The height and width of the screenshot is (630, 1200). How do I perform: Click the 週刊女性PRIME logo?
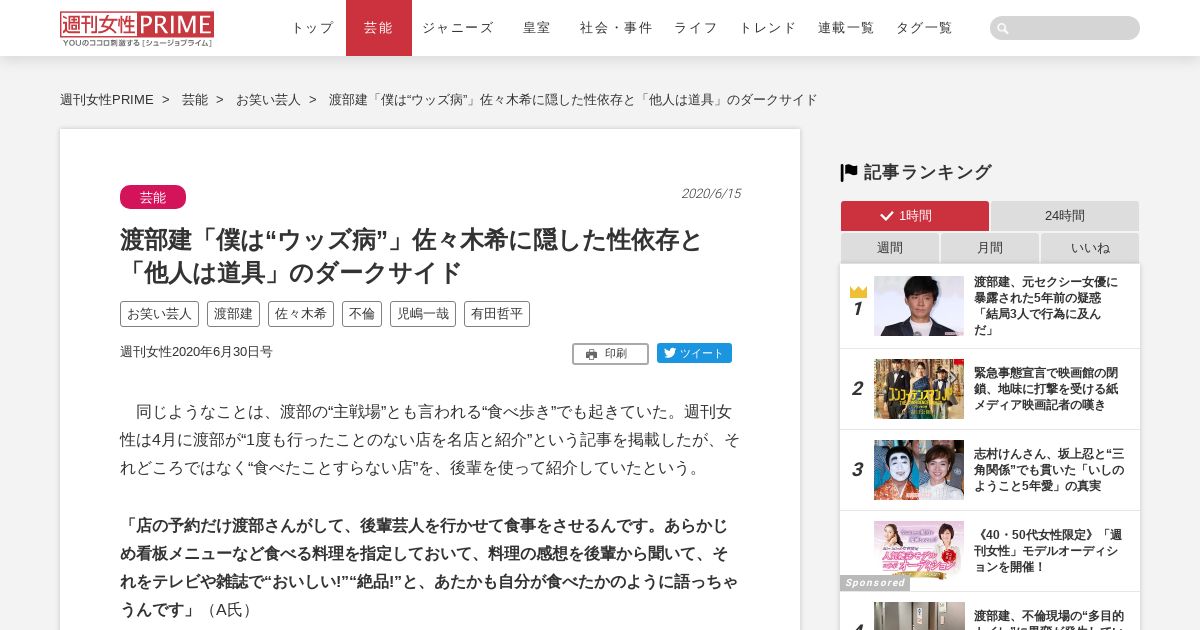point(137,29)
